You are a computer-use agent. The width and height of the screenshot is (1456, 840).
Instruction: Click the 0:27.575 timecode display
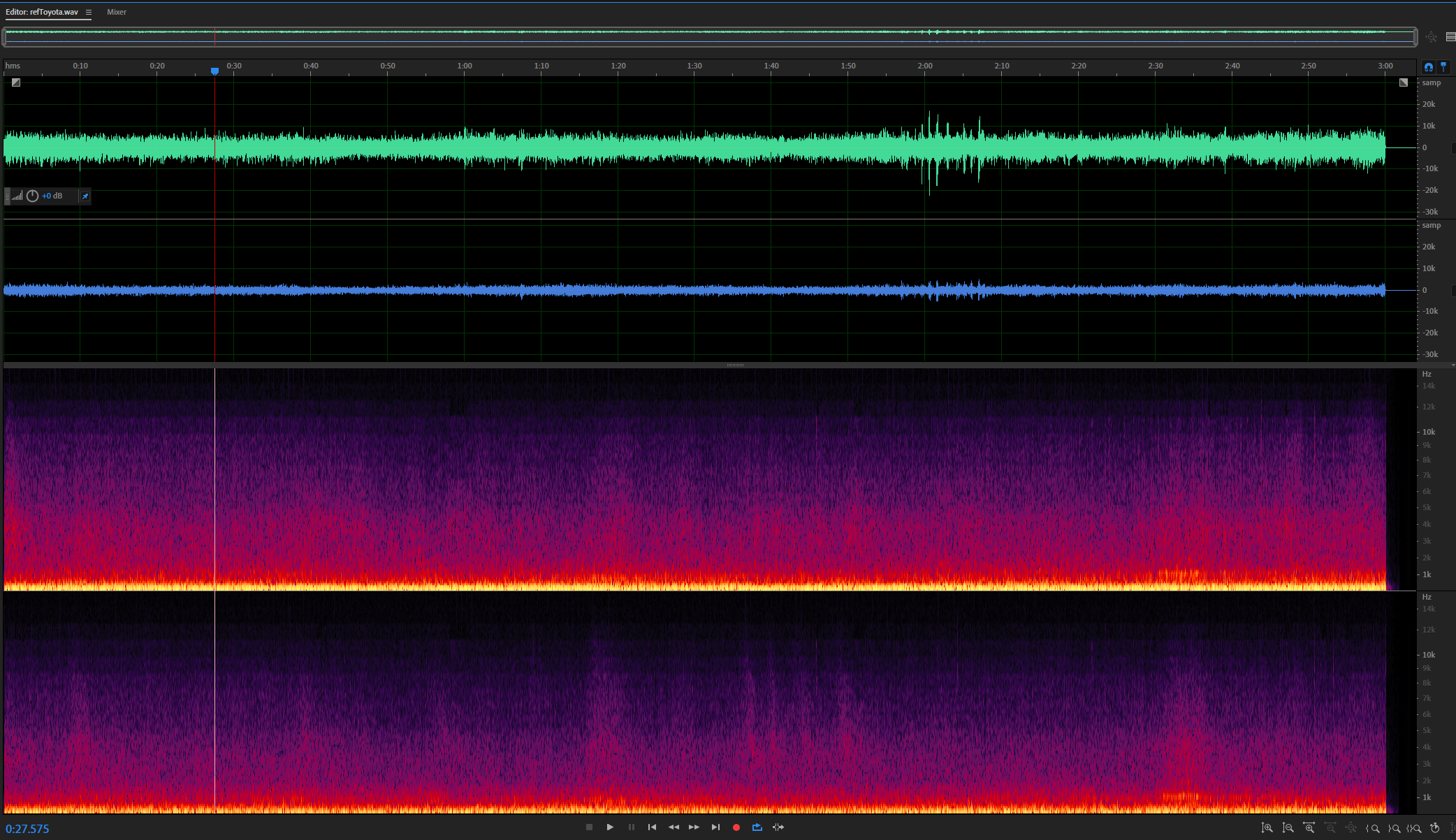click(x=28, y=829)
